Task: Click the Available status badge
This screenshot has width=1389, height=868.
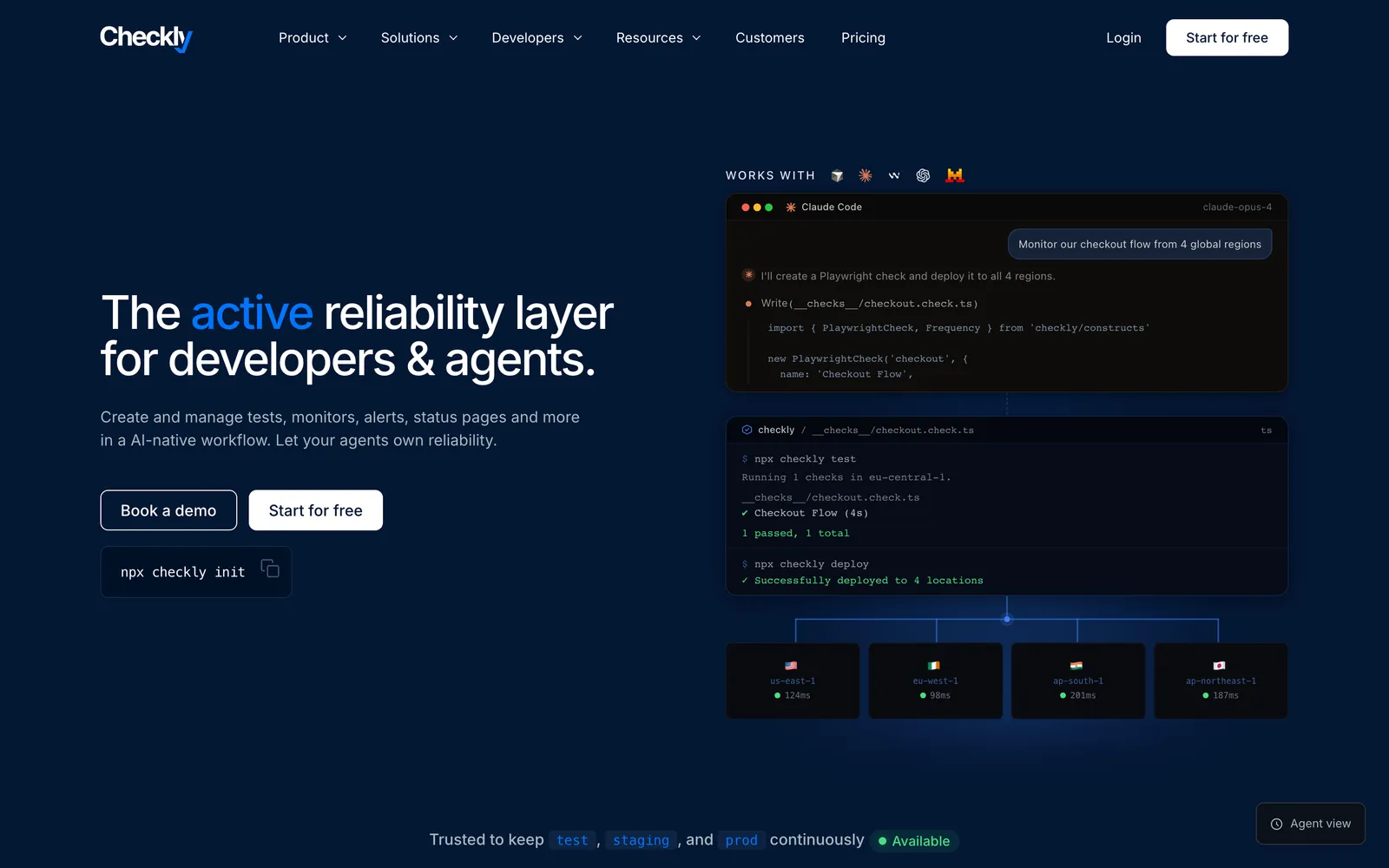Action: 913,841
